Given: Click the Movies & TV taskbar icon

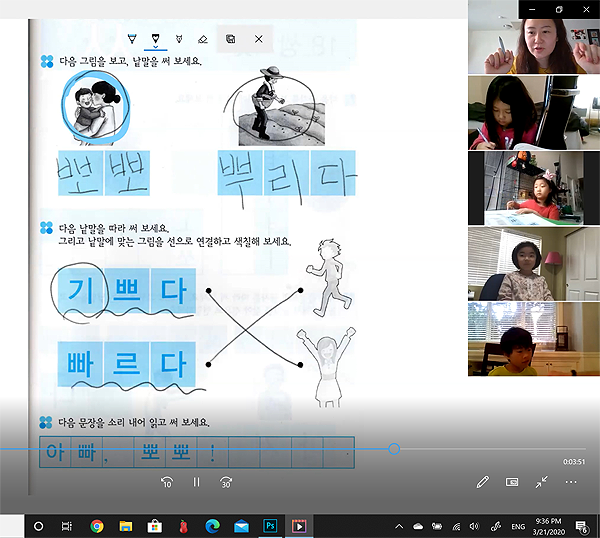Looking at the screenshot, I should 299,526.
